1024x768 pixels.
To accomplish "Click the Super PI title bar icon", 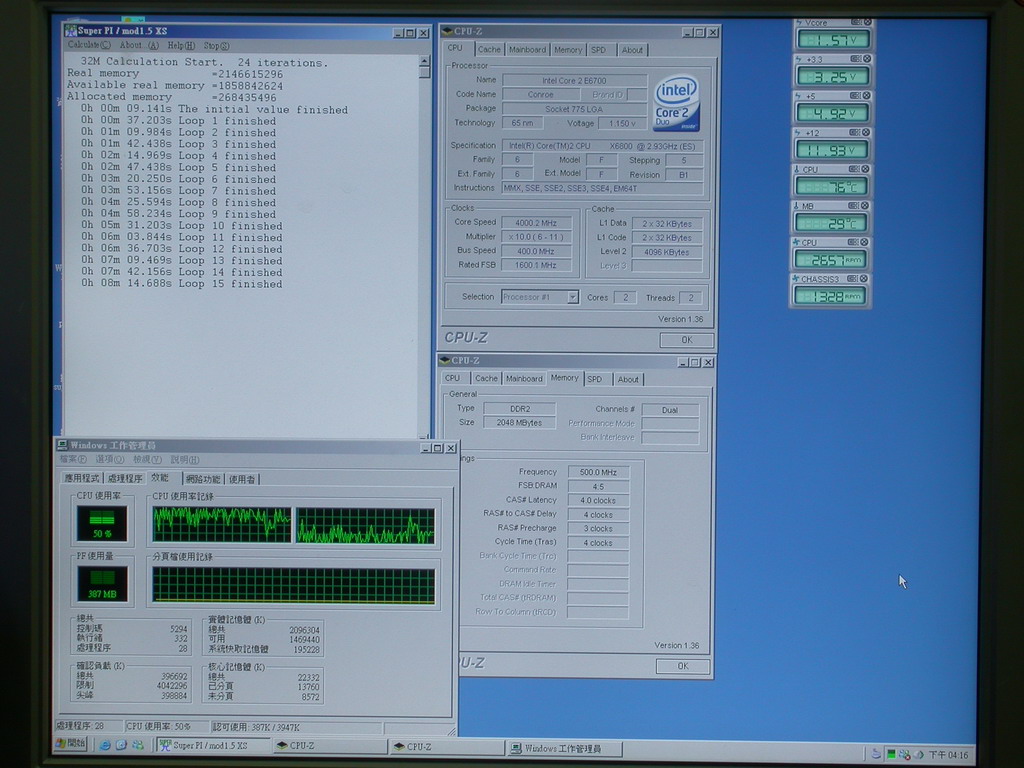I will [71, 31].
